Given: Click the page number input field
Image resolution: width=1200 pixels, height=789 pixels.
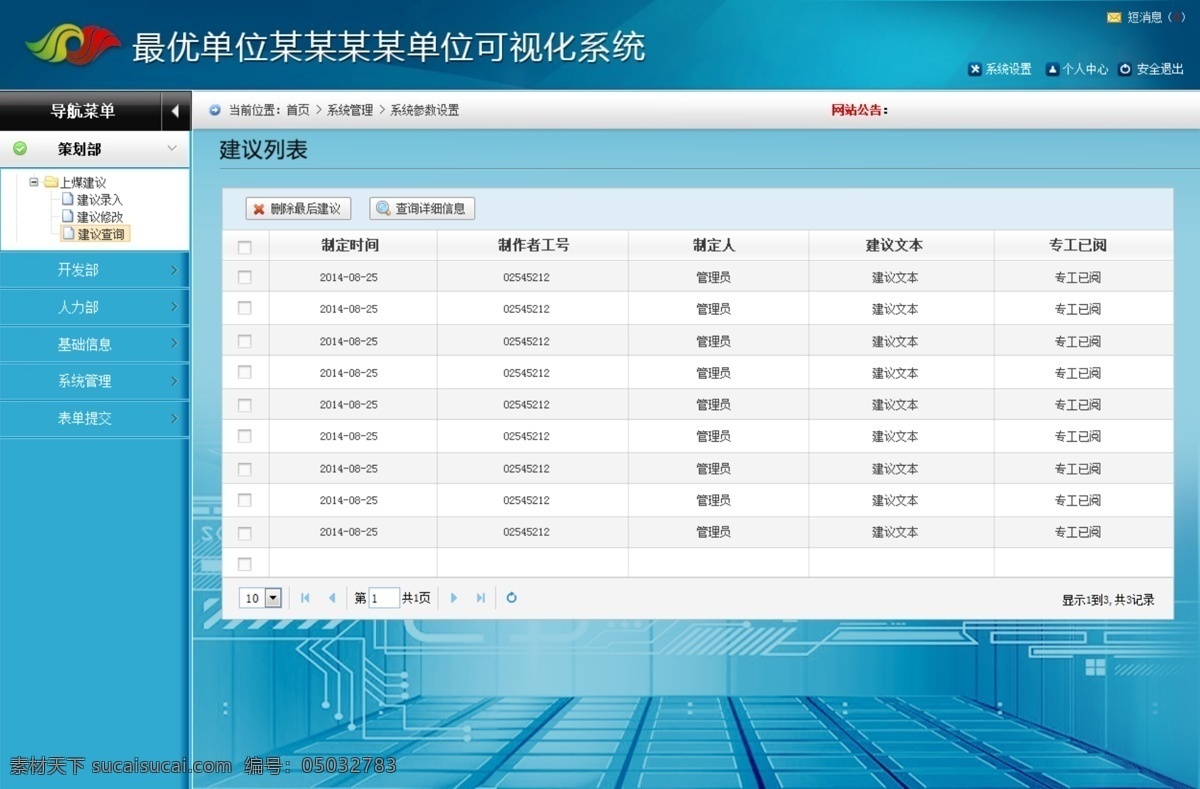Looking at the screenshot, I should point(384,598).
